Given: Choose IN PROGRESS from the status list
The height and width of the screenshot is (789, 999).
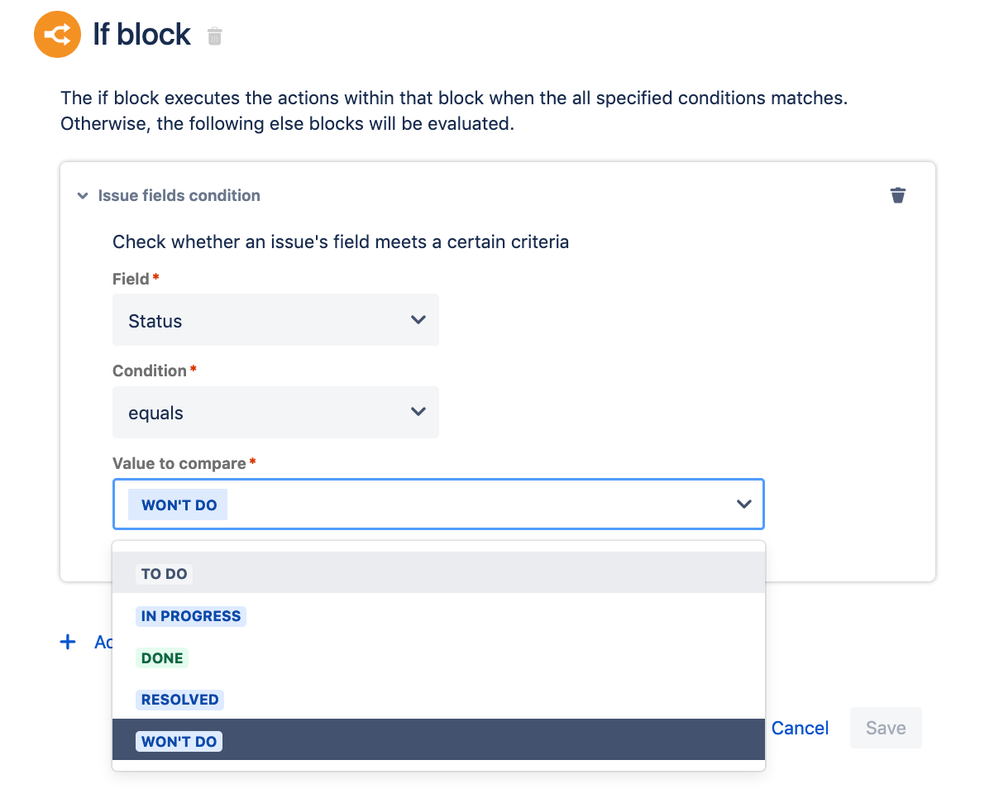Looking at the screenshot, I should [x=190, y=616].
